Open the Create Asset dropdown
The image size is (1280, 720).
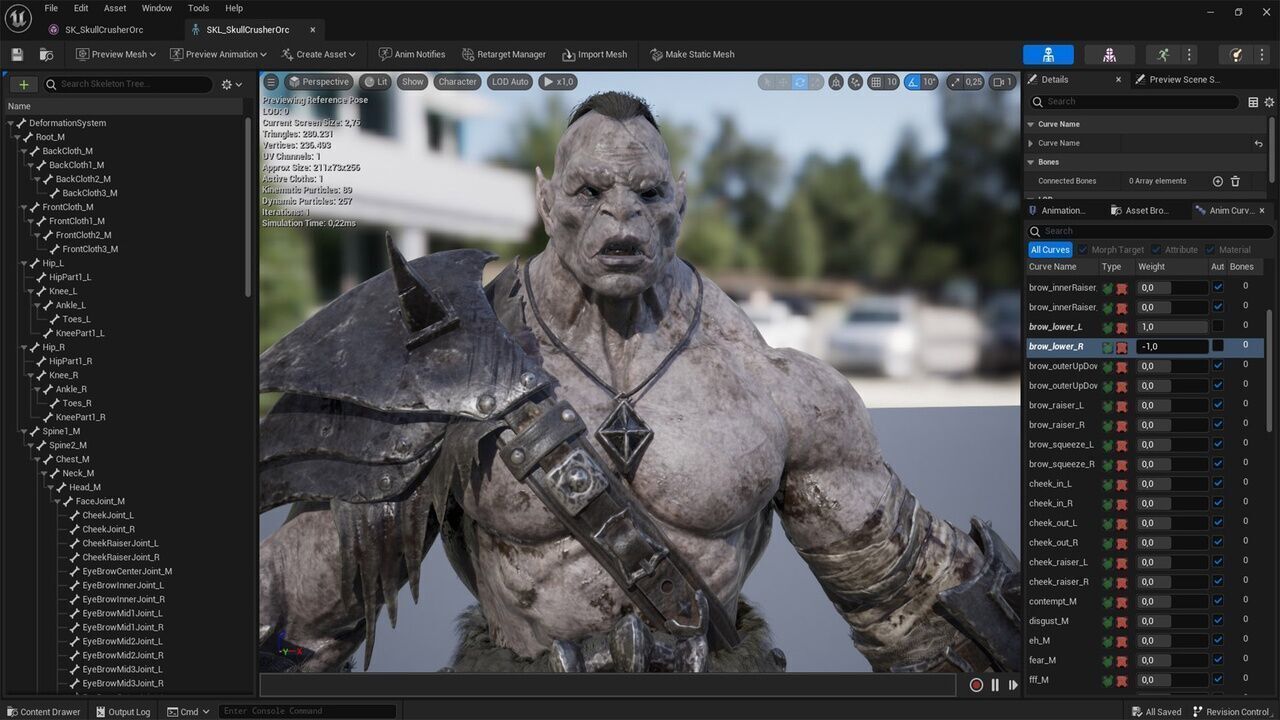(x=319, y=54)
